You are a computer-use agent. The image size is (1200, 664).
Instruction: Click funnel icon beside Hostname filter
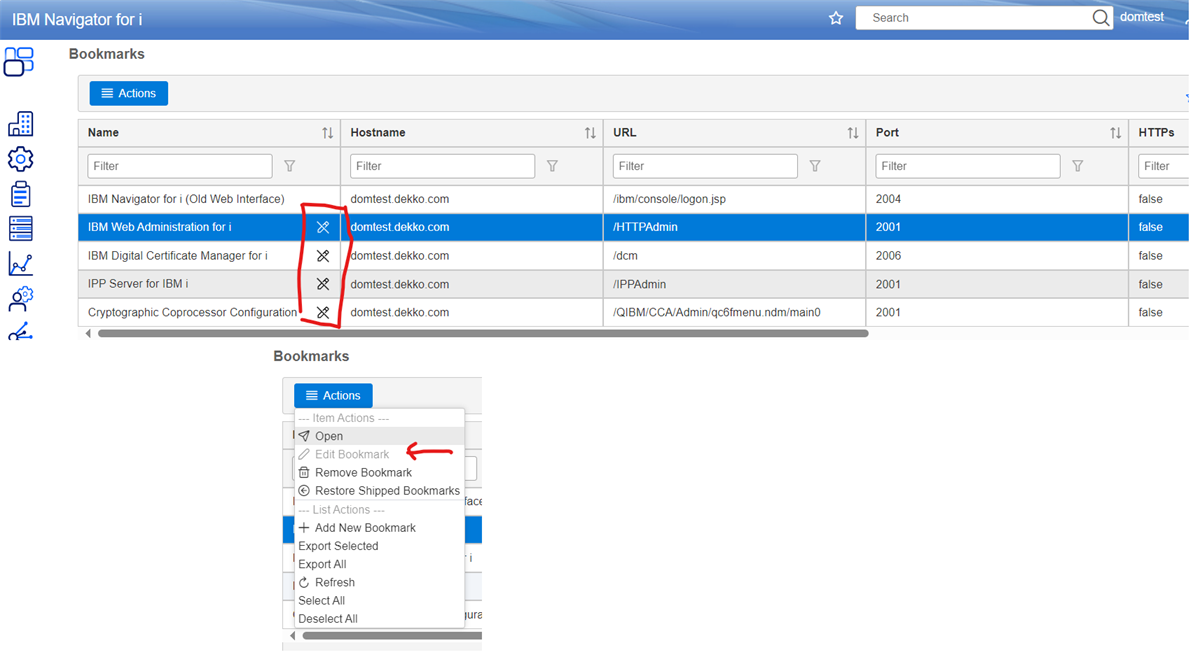pos(552,166)
